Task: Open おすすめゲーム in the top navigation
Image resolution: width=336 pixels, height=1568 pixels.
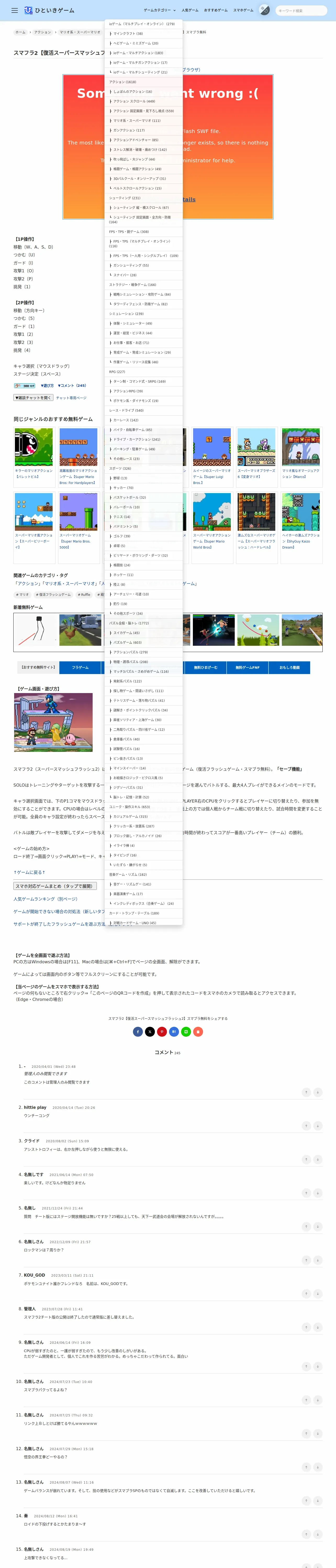Action: click(x=216, y=10)
